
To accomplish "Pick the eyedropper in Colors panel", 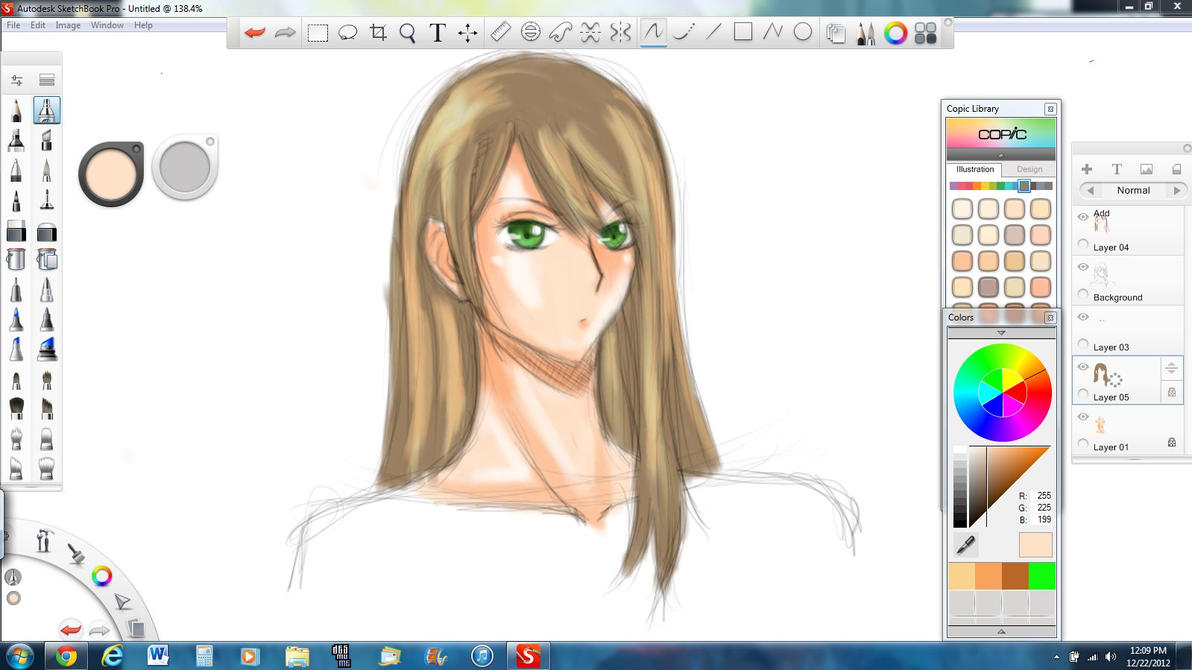I will [966, 545].
